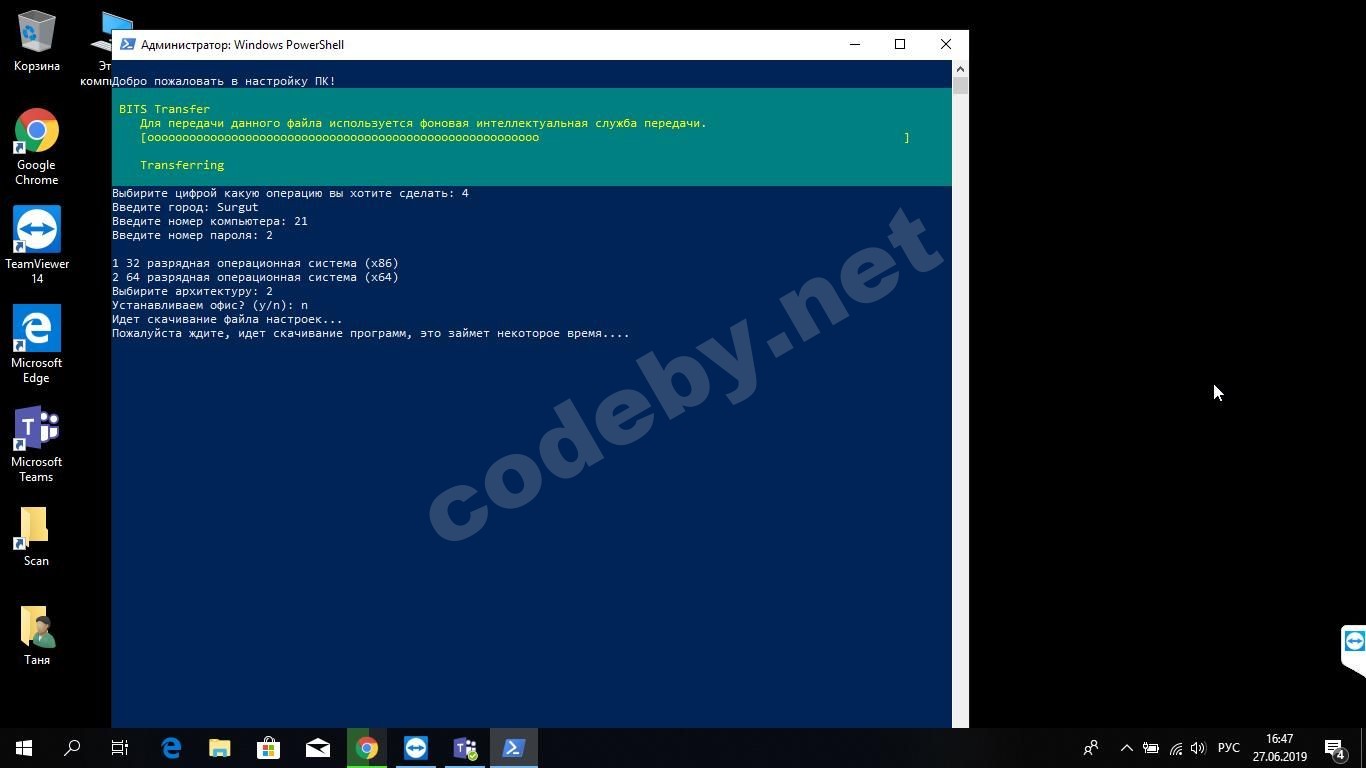
Task: Click the BITS transfer progress bar
Action: [x=525, y=138]
